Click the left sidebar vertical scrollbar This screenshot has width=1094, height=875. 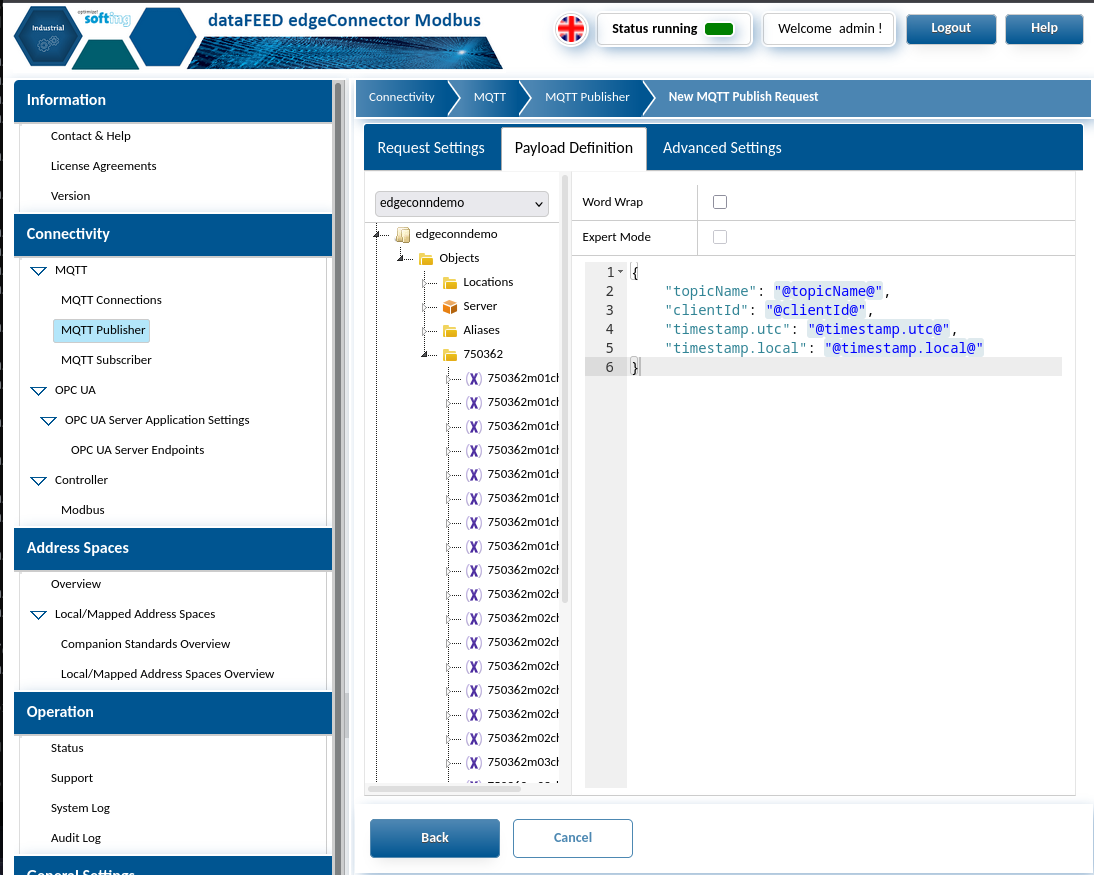338,478
